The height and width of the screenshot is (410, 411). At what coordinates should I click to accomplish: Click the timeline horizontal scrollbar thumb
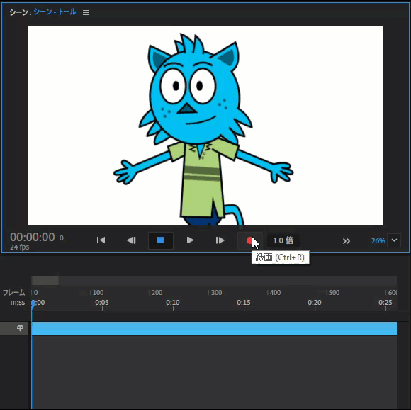click(45, 280)
